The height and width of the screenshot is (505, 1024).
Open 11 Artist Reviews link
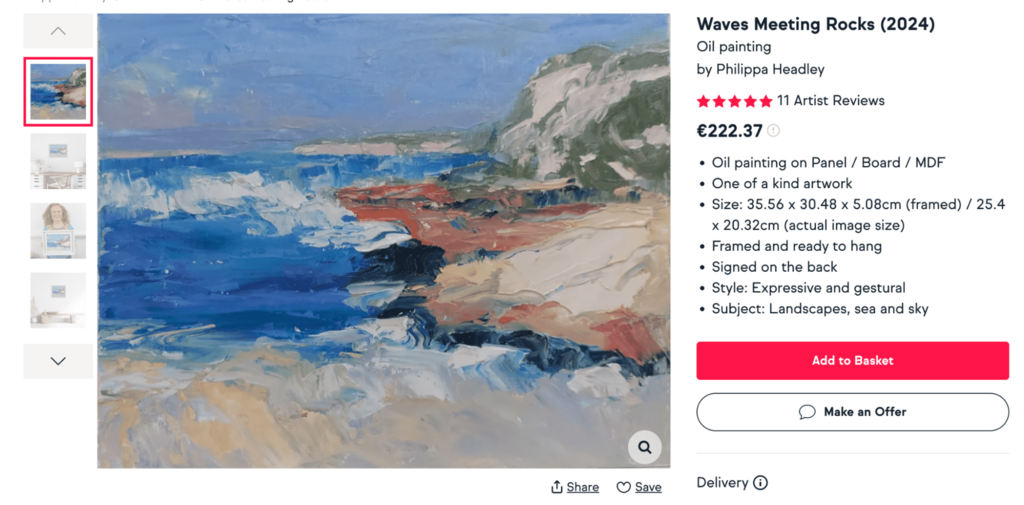click(830, 101)
